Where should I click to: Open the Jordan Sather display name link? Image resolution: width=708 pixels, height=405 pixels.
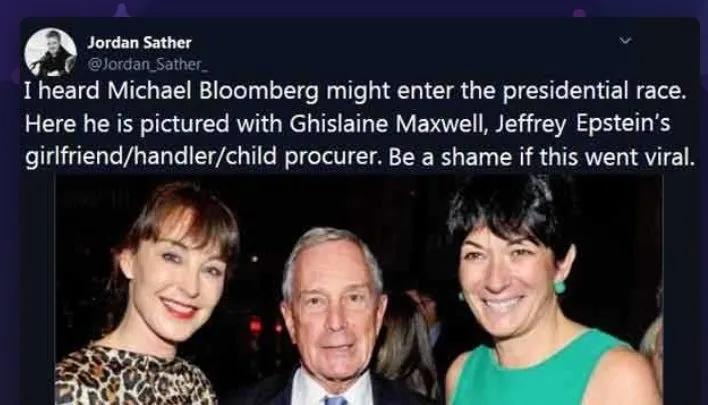(x=139, y=43)
